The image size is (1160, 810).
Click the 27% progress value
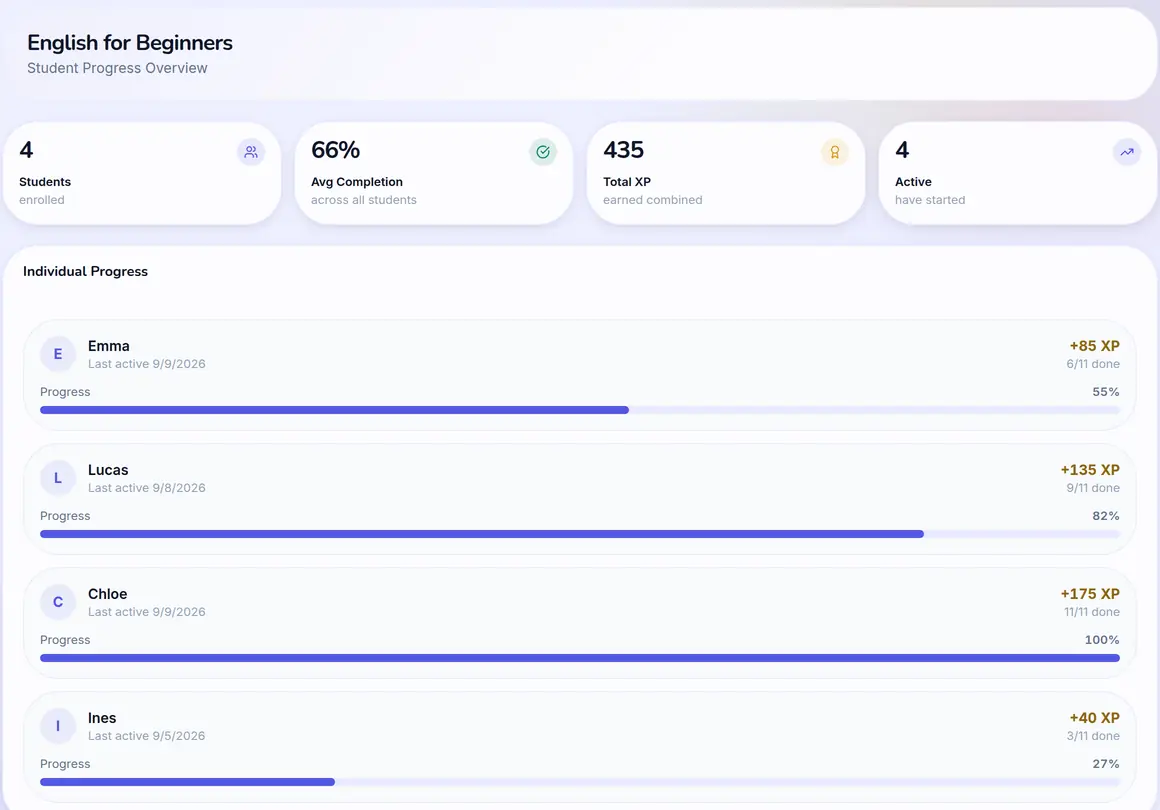click(1106, 764)
